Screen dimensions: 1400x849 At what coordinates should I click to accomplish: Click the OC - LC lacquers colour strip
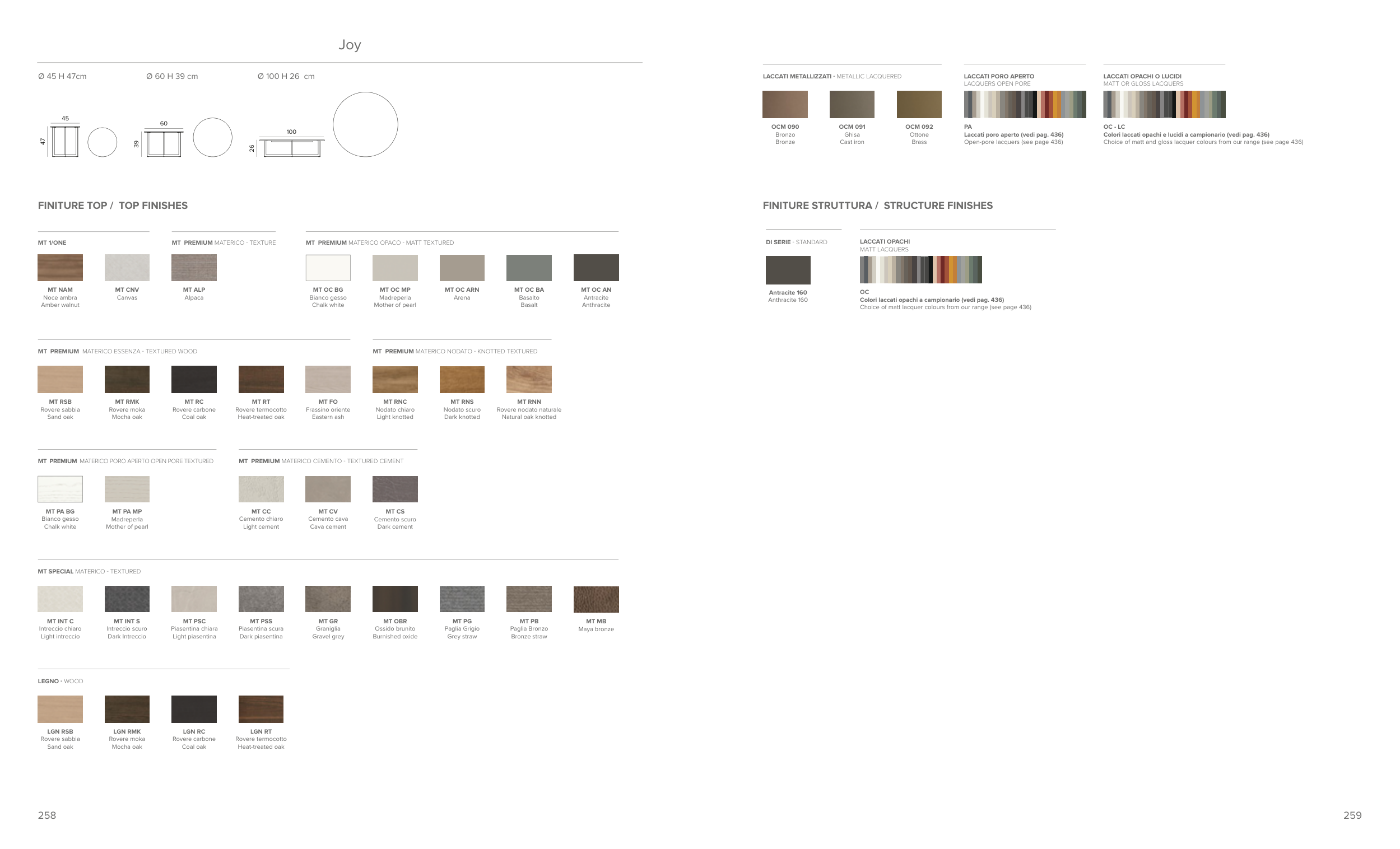[1164, 105]
